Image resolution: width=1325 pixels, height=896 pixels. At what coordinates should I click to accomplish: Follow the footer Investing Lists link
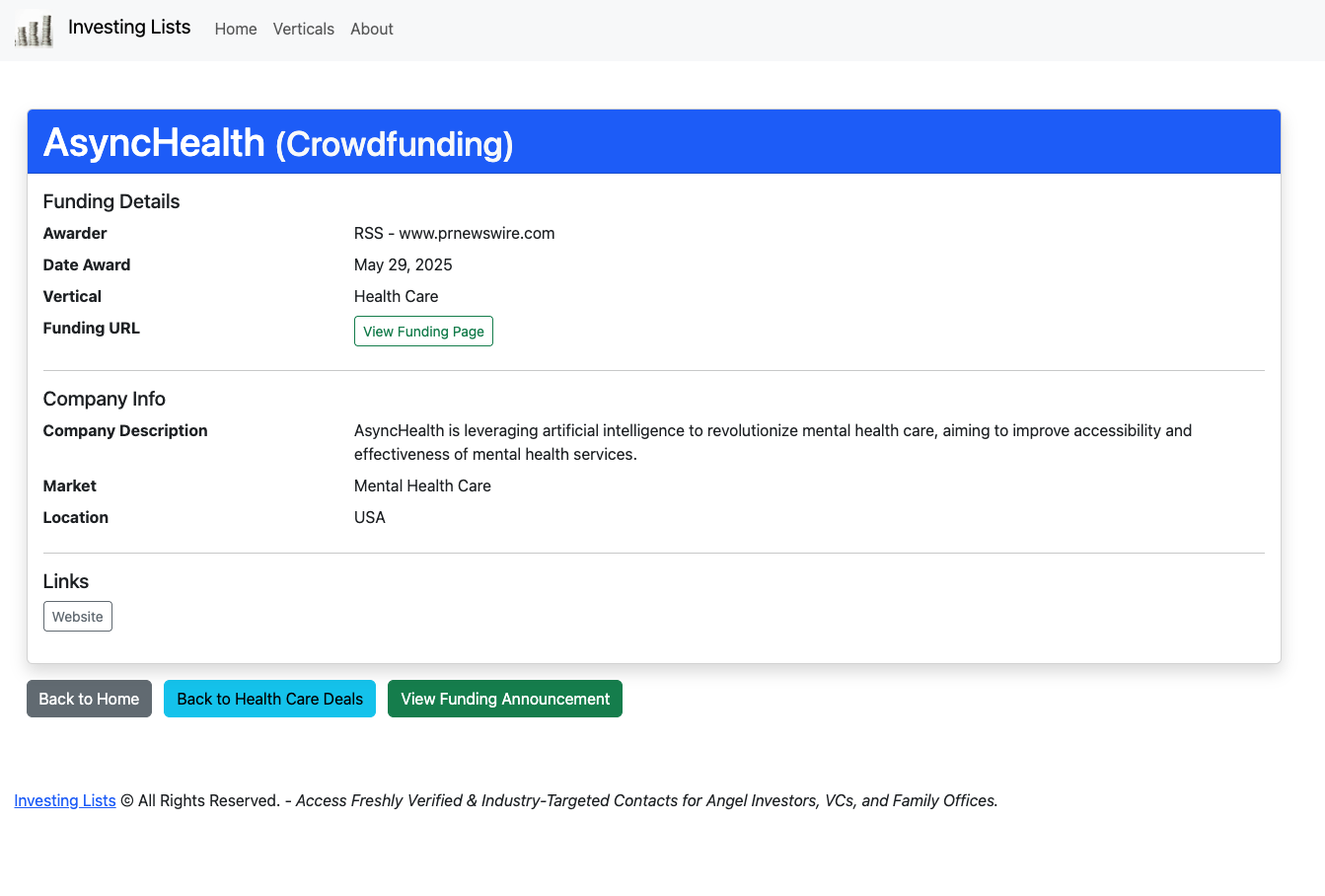click(65, 800)
